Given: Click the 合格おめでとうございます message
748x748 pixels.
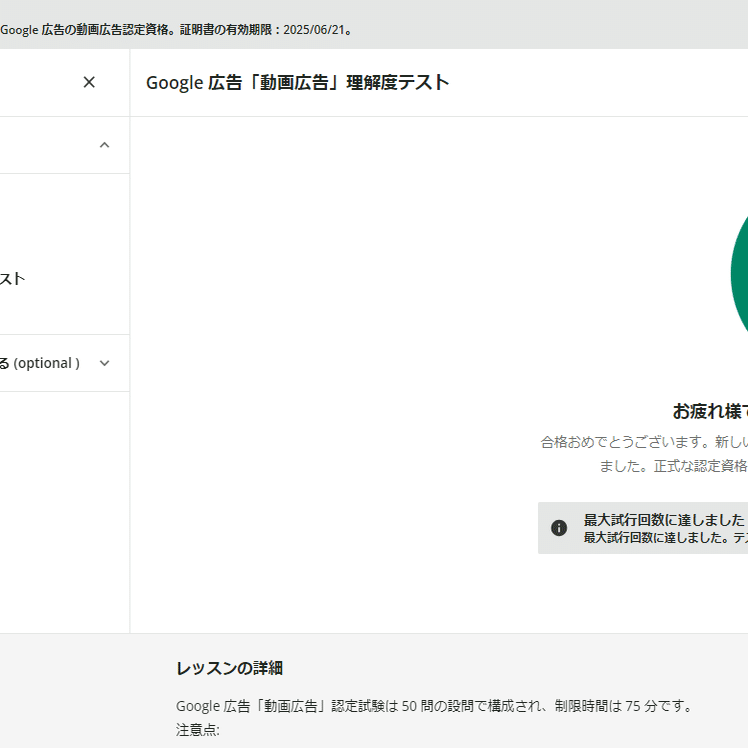Looking at the screenshot, I should [644, 442].
